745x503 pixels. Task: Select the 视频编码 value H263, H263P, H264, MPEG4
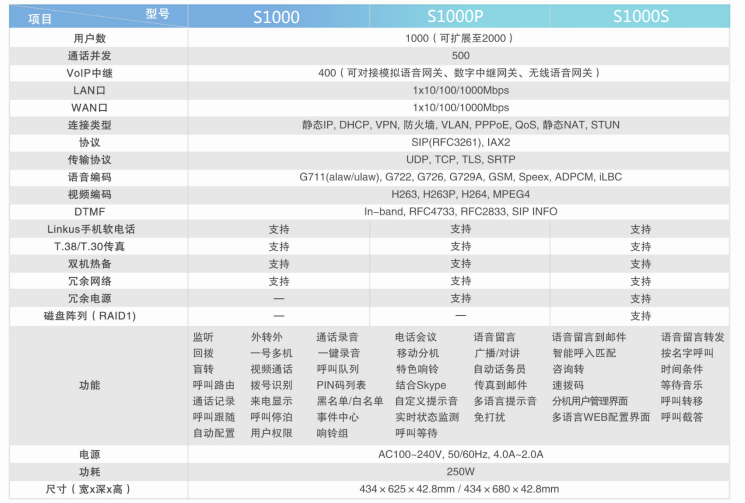(460, 194)
